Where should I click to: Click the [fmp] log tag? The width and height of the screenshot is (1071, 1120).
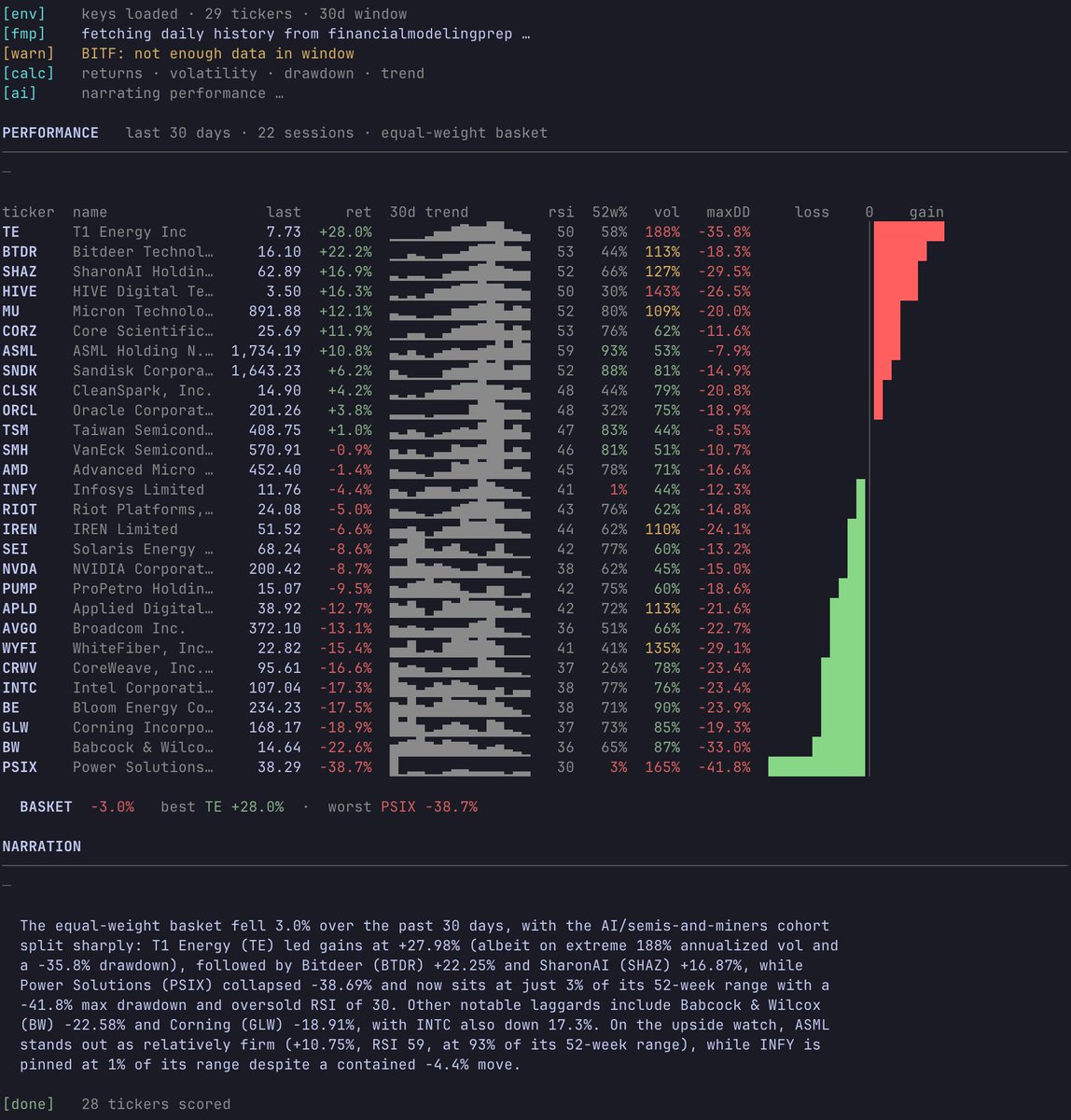(23, 34)
